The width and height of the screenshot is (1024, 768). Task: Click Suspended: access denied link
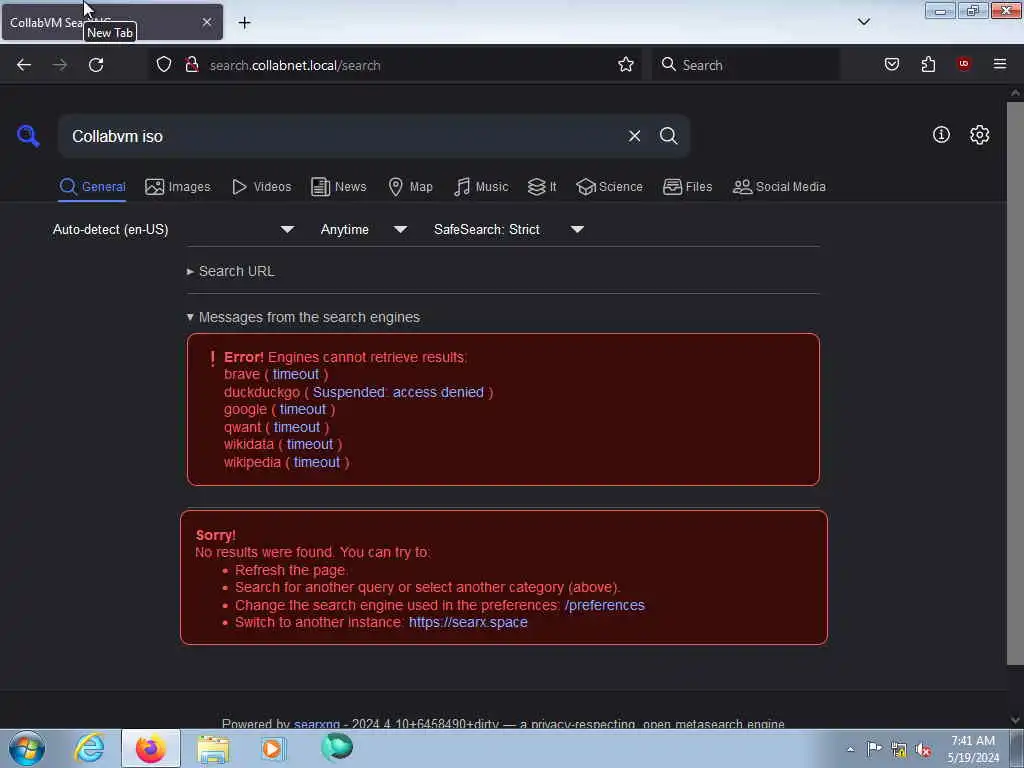[398, 392]
